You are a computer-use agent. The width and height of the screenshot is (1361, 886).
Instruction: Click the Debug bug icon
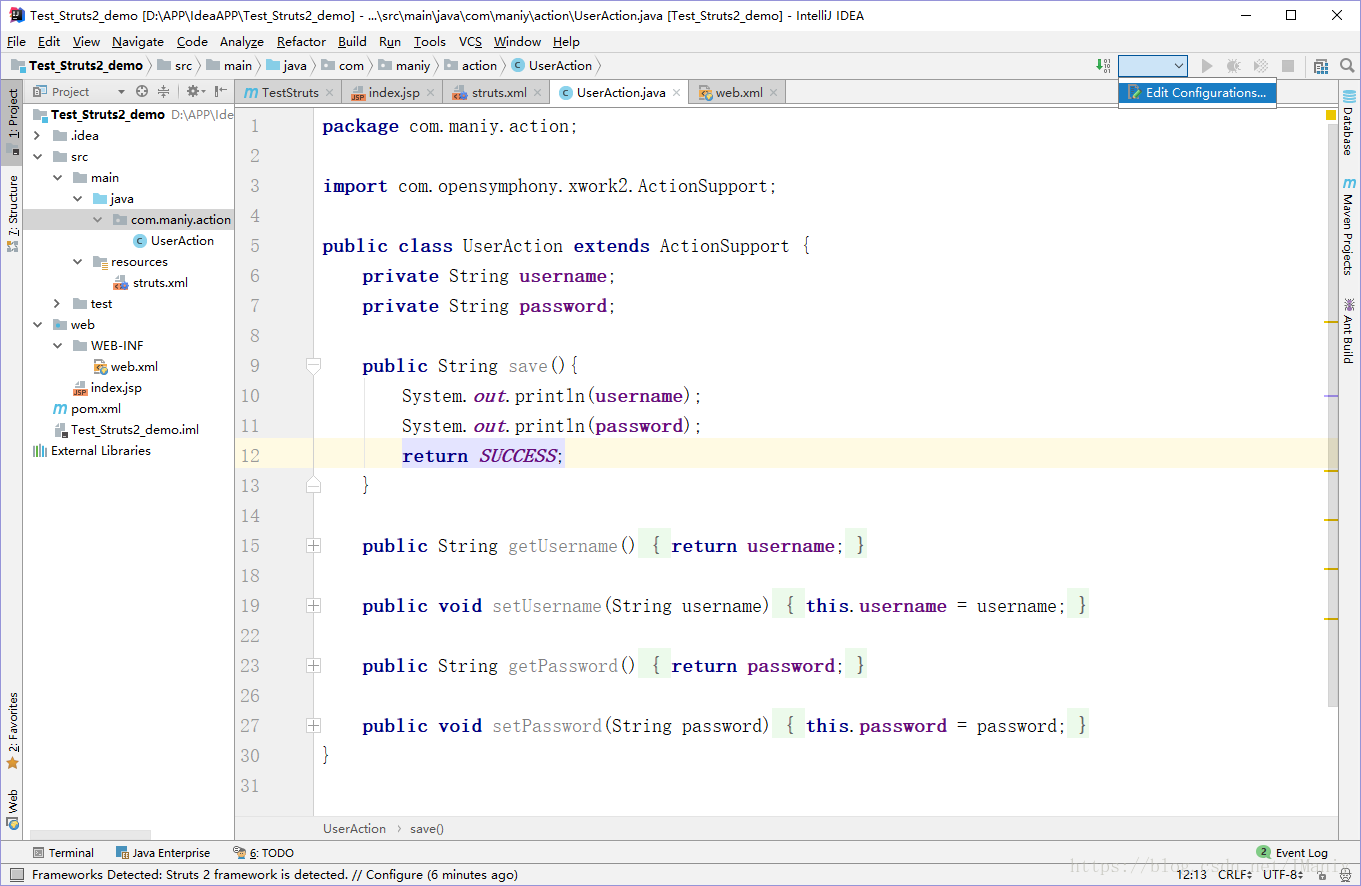1234,66
